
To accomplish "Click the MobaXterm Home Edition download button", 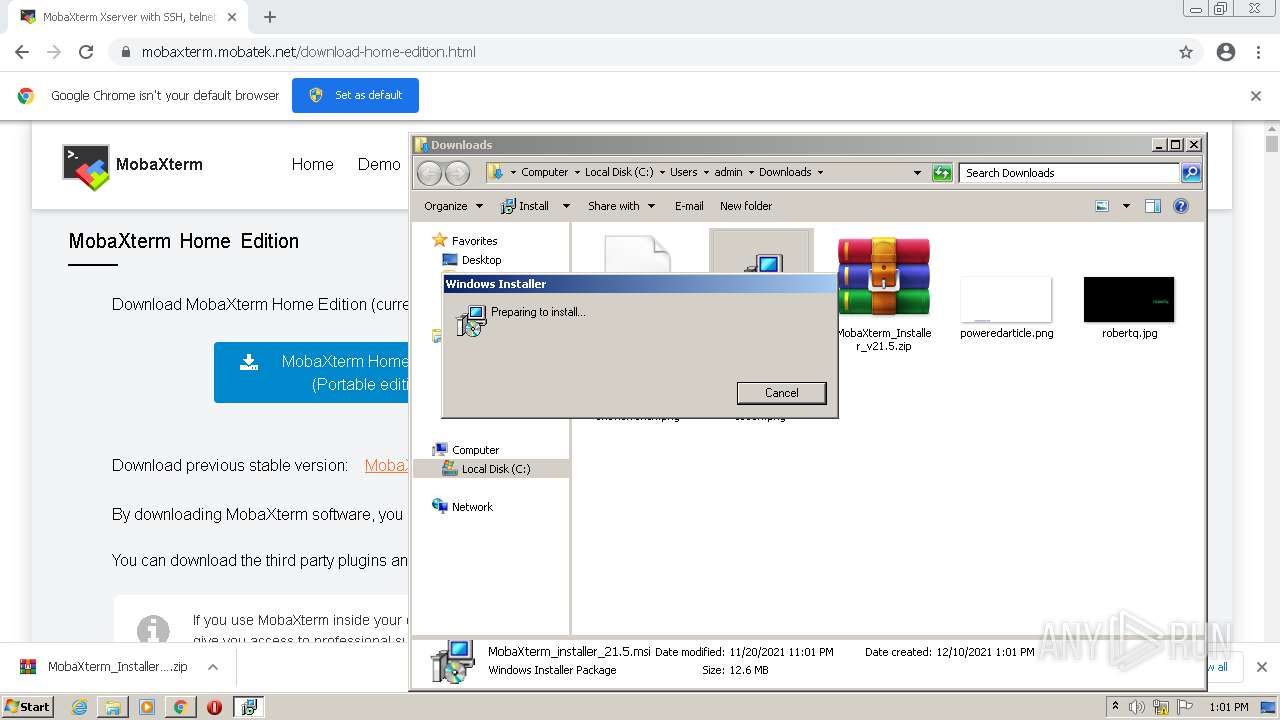I will tap(311, 372).
